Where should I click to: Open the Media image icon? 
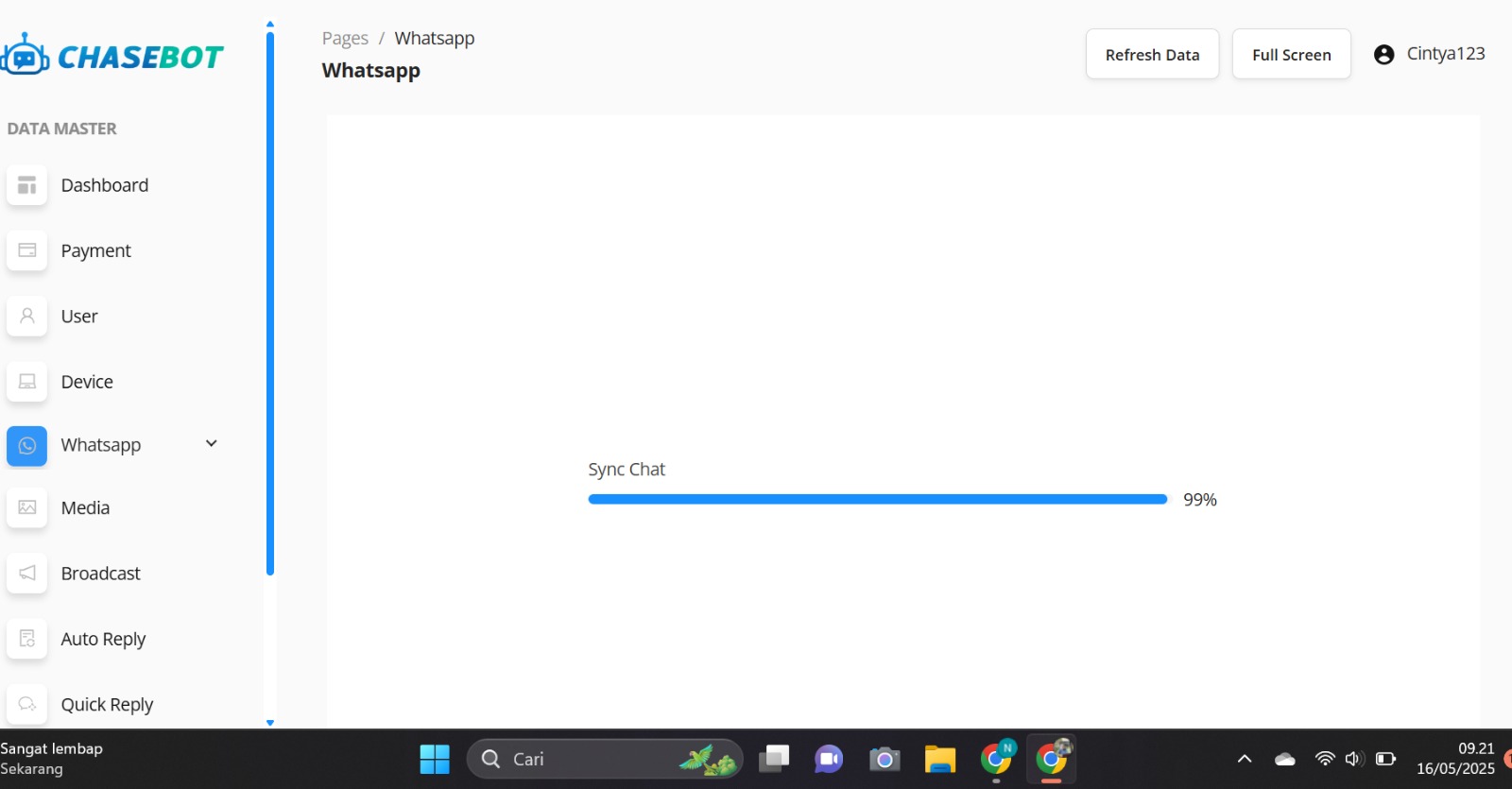(x=26, y=508)
